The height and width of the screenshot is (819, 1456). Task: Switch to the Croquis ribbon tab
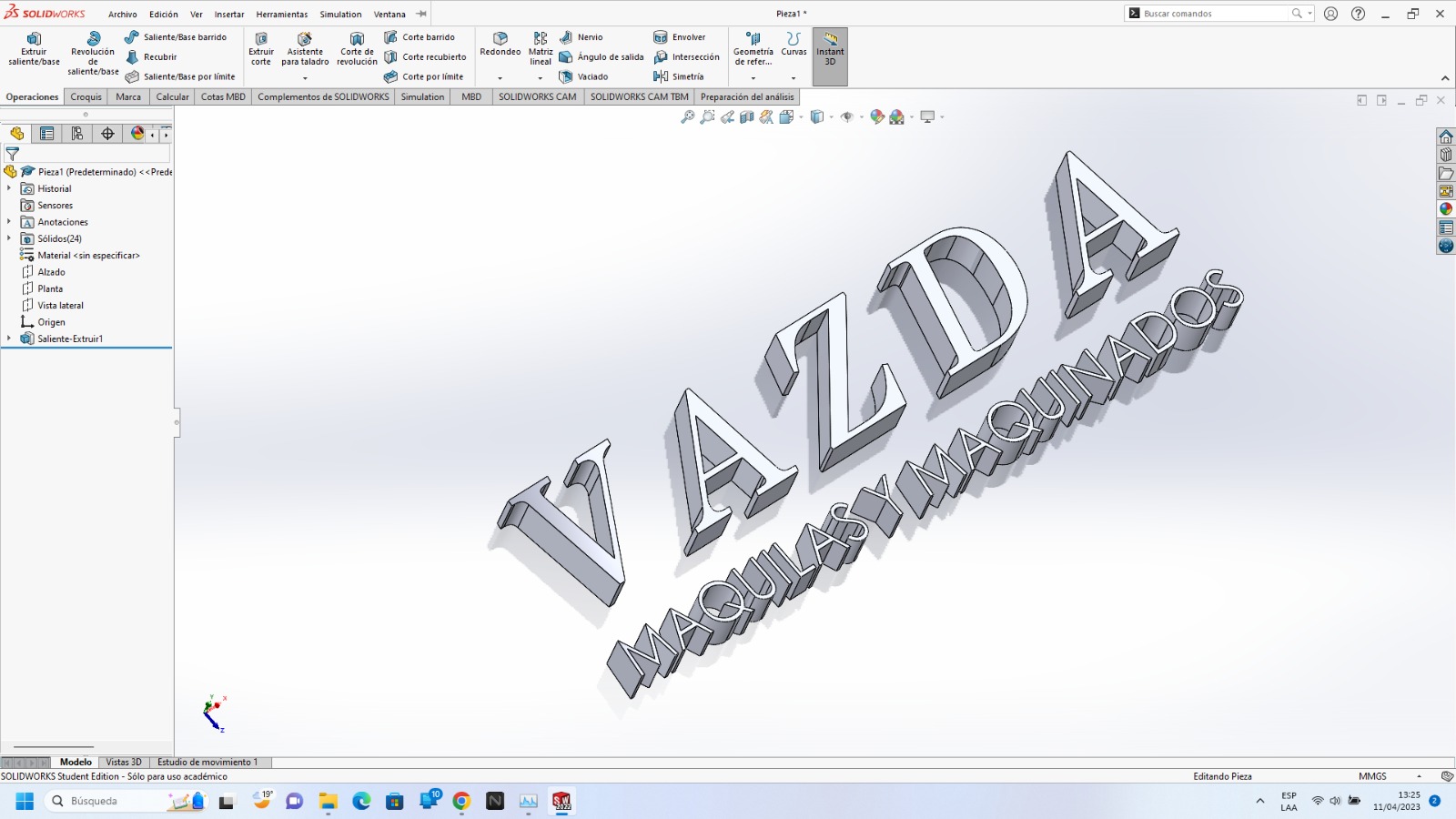[x=86, y=97]
